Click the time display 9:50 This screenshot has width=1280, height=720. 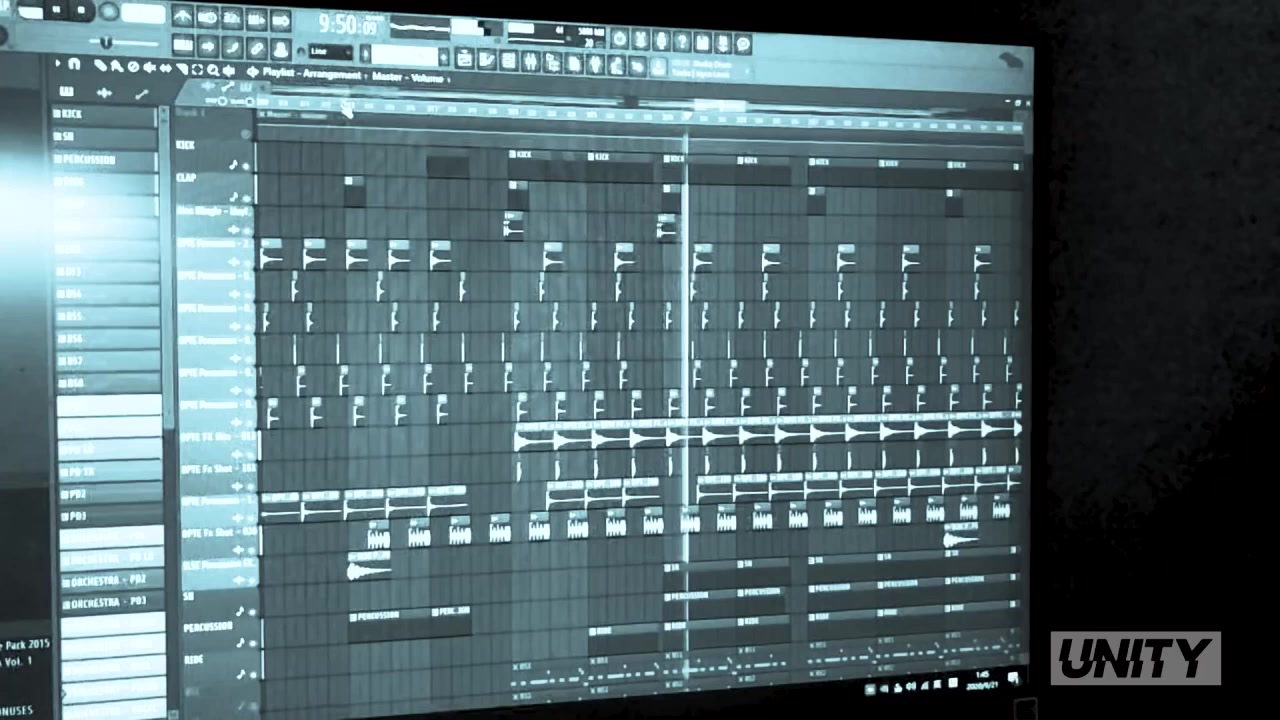[x=347, y=23]
